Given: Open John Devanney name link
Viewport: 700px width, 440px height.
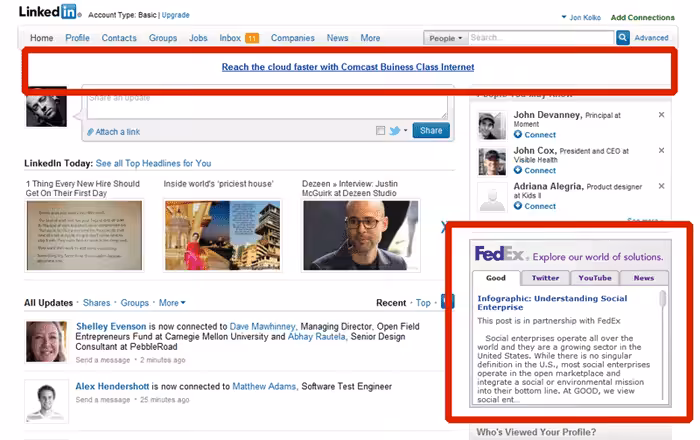Looking at the screenshot, I should point(547,115).
